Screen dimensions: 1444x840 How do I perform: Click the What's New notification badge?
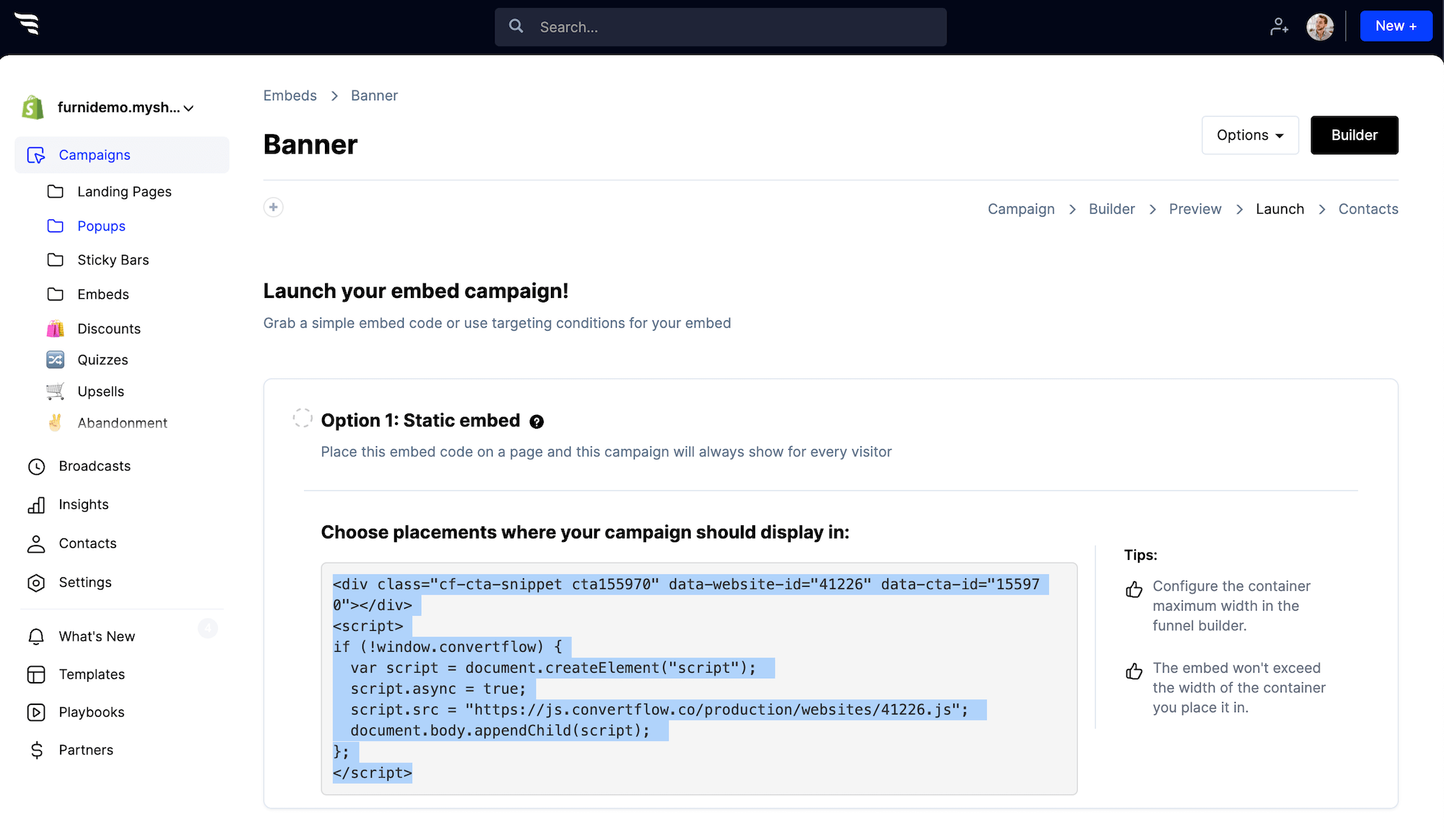click(x=208, y=629)
